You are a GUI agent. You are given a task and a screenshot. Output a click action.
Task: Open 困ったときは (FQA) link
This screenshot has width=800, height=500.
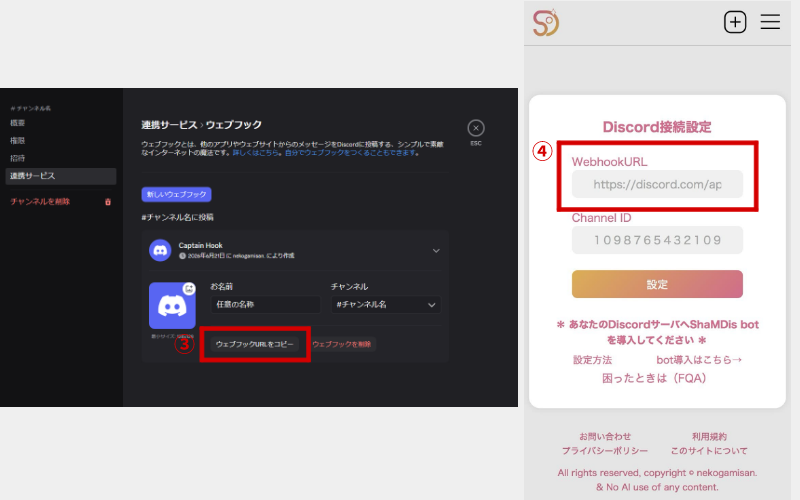pyautogui.click(x=654, y=379)
